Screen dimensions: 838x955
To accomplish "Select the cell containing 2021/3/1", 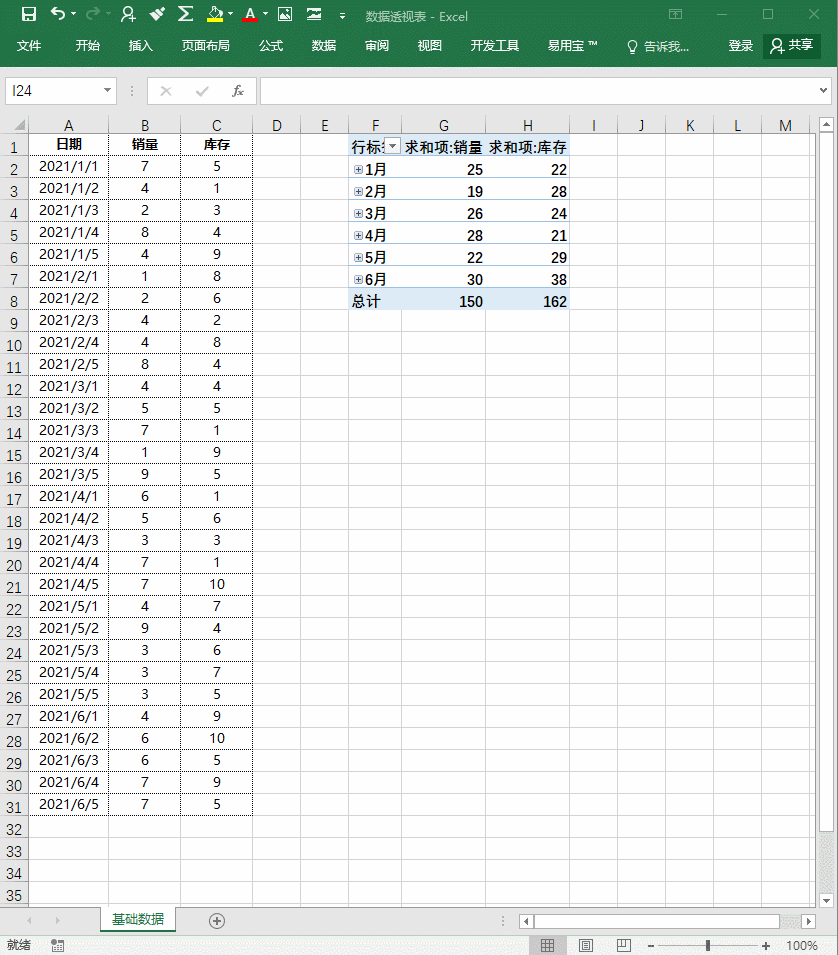I will [x=69, y=386].
